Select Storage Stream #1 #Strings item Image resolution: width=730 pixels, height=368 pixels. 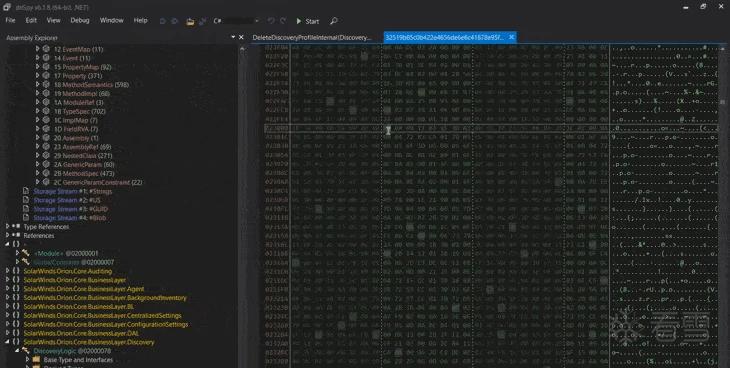coord(72,191)
